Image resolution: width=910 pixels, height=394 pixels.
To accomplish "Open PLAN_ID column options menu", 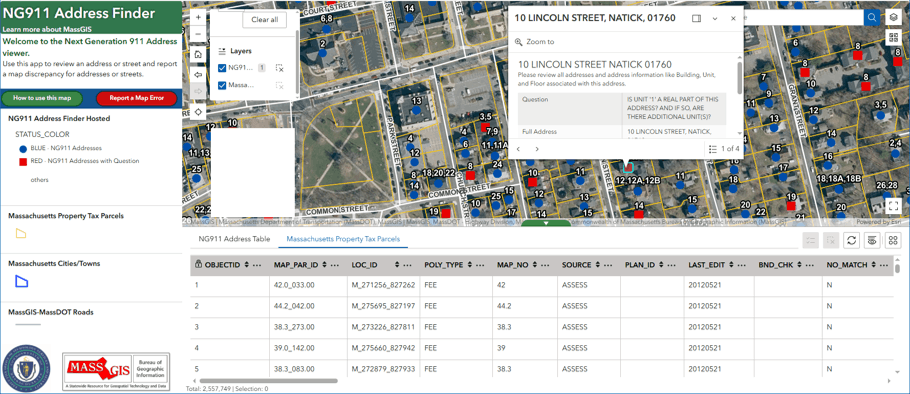I will 672,265.
